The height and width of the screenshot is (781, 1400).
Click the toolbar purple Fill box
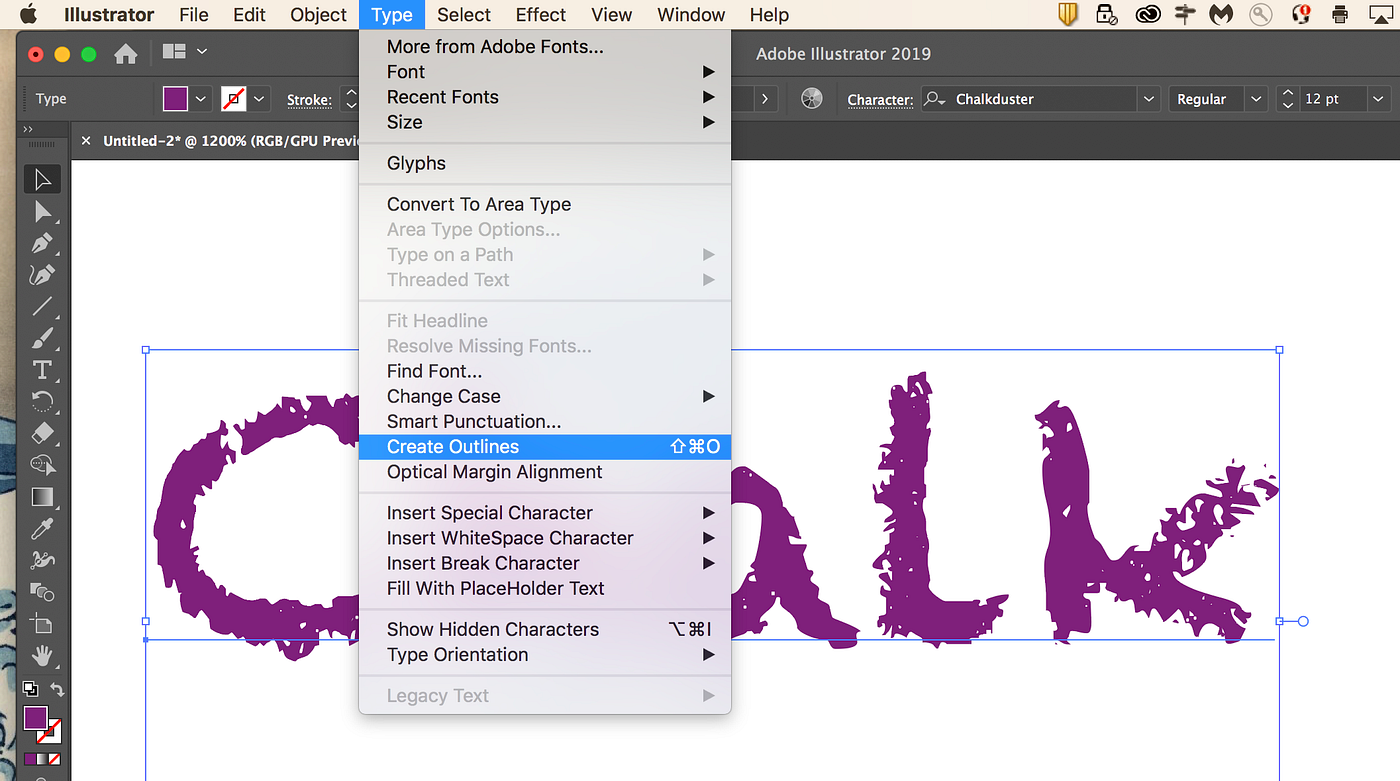36,718
